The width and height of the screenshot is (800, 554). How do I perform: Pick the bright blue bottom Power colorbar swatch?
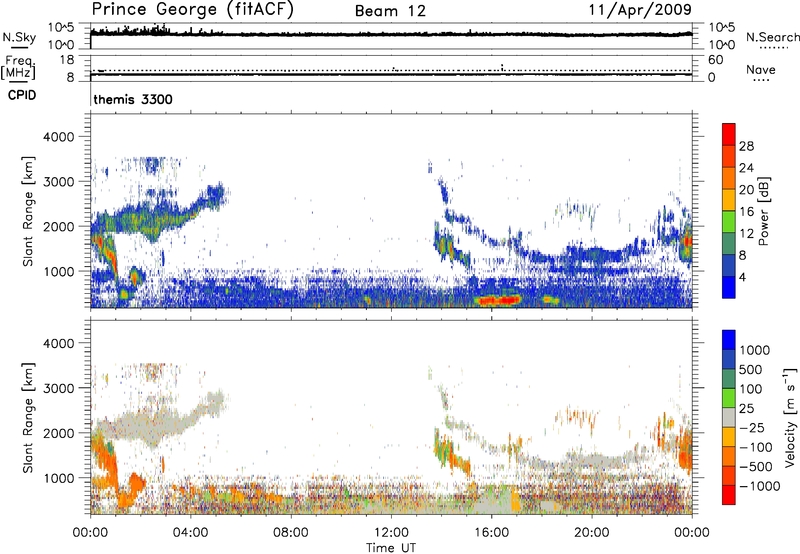(729, 287)
